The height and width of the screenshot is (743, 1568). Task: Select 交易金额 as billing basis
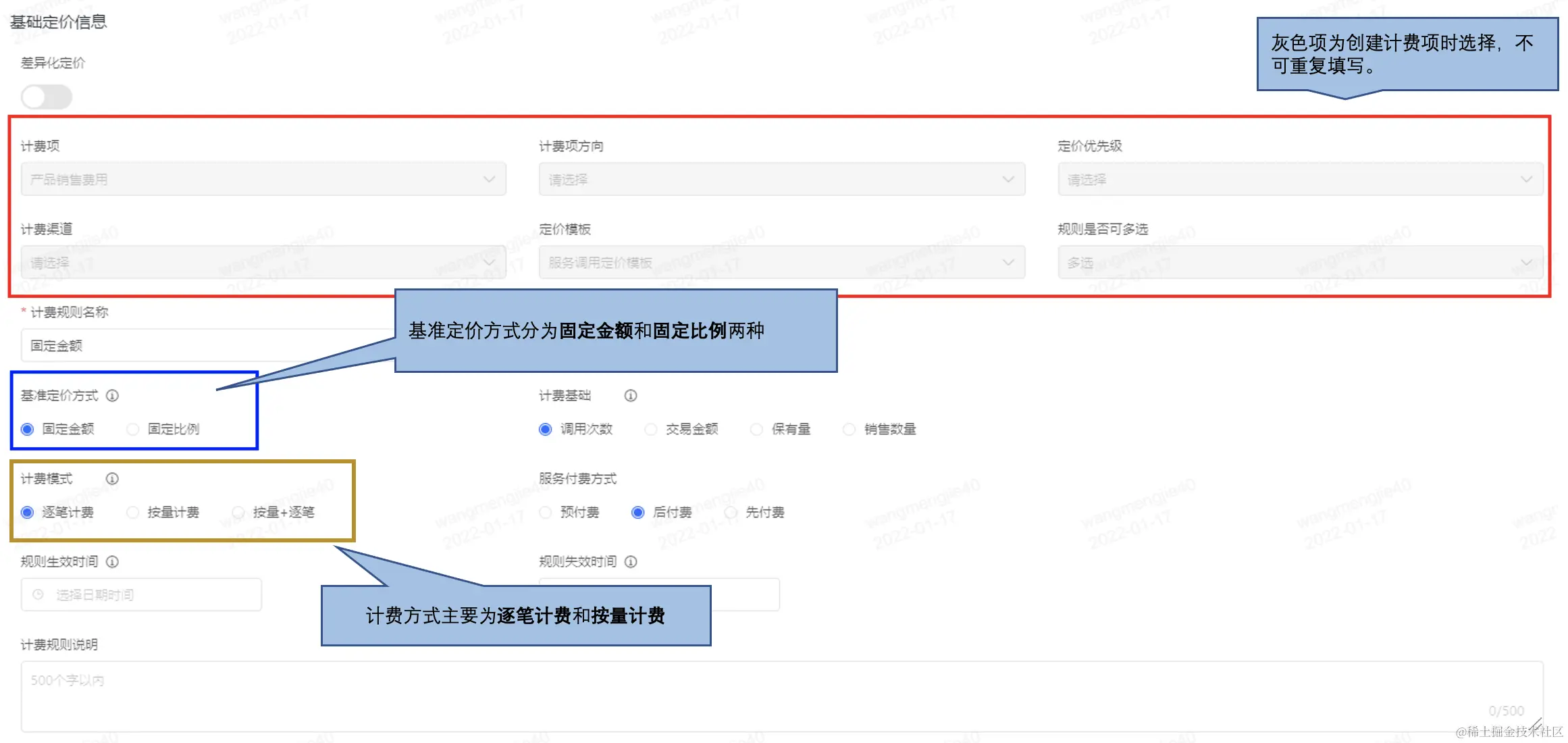tap(650, 429)
